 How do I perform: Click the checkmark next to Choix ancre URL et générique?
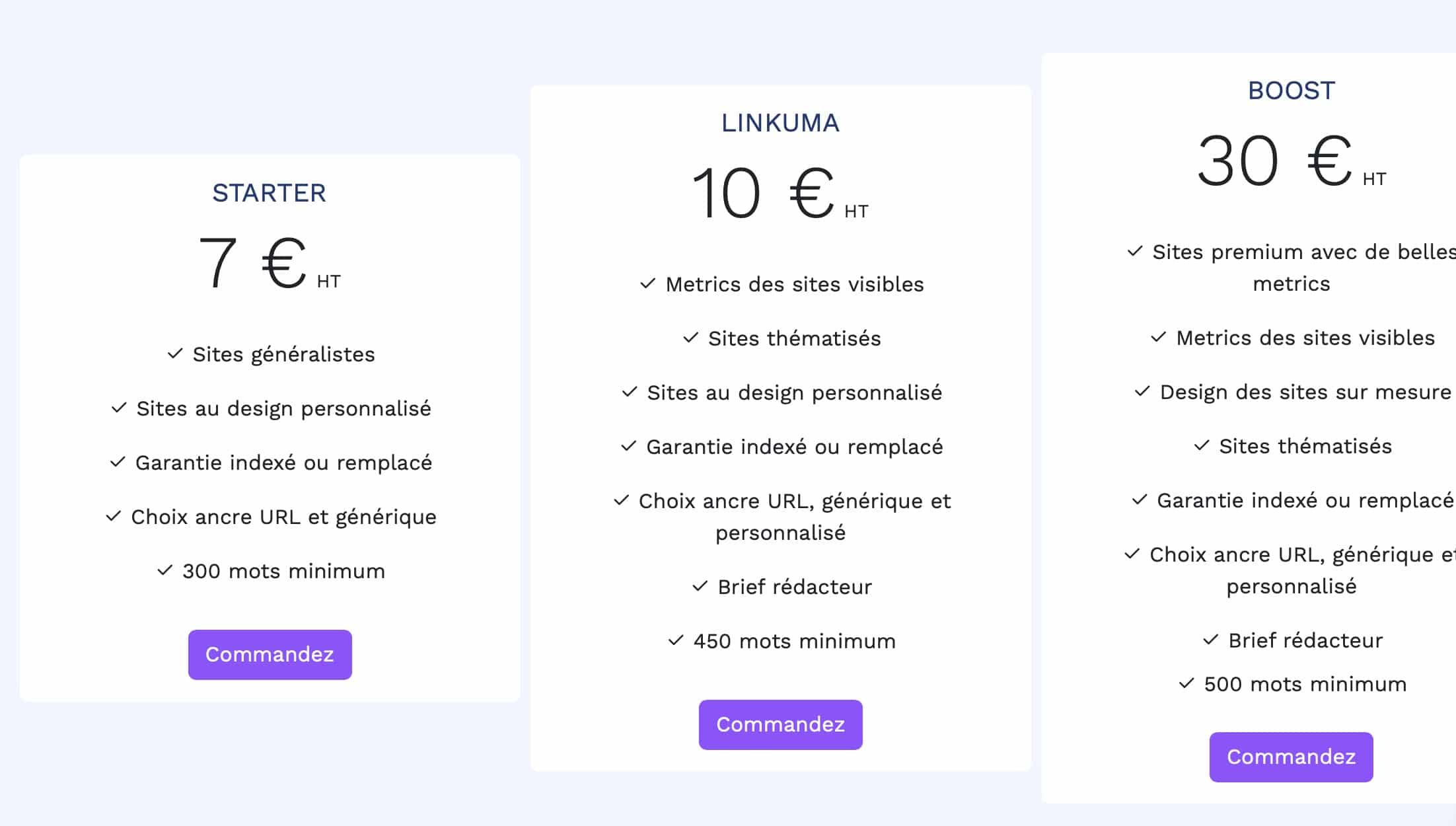(113, 517)
